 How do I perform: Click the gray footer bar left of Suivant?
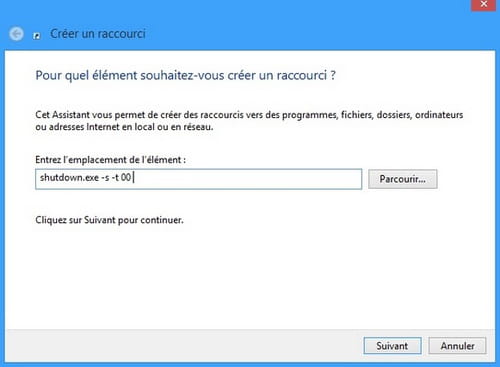coord(183,346)
